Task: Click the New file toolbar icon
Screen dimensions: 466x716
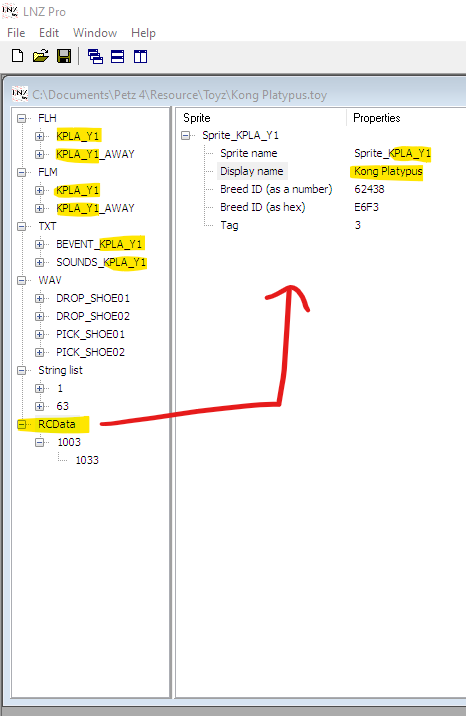Action: pos(17,56)
